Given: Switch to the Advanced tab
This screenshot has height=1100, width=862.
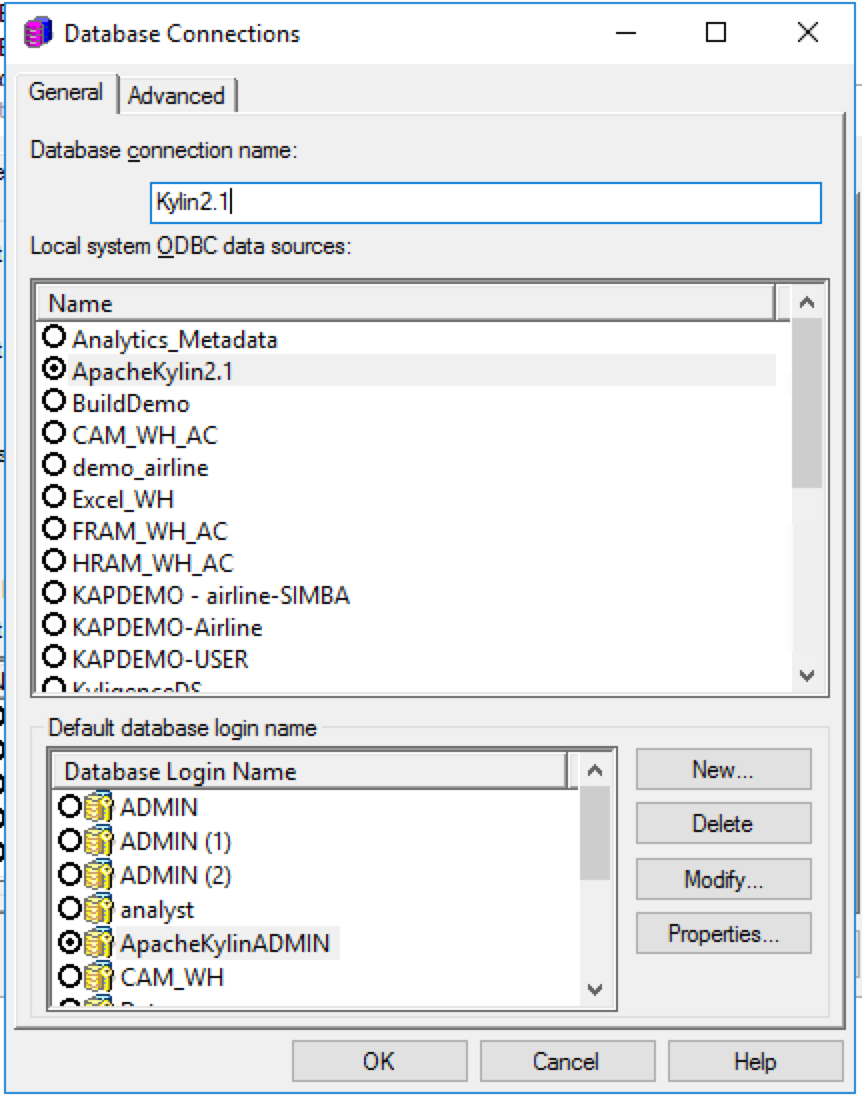Looking at the screenshot, I should point(177,96).
